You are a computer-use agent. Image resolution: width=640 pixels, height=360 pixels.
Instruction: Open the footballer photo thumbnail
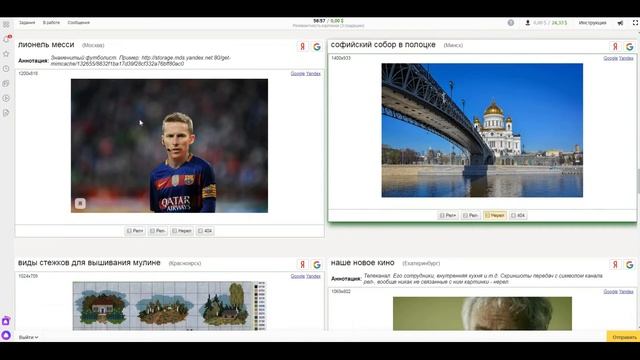(x=169, y=146)
